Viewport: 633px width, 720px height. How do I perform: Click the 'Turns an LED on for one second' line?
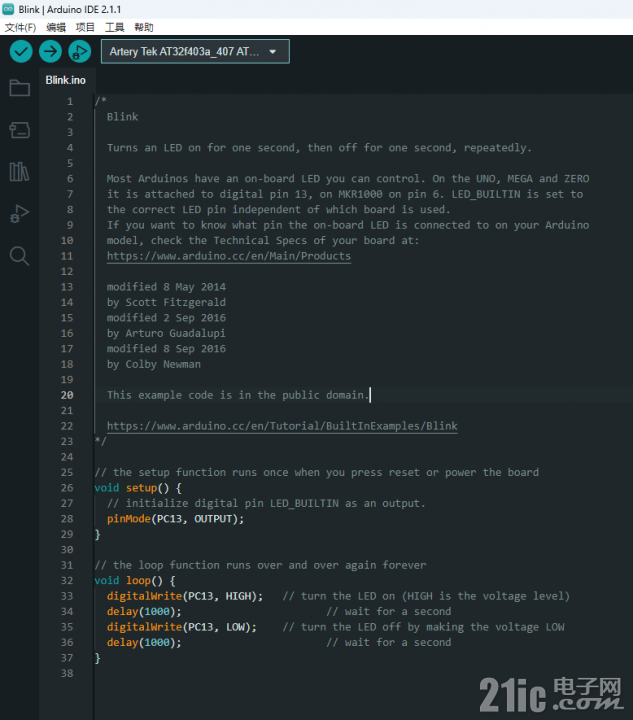point(319,148)
